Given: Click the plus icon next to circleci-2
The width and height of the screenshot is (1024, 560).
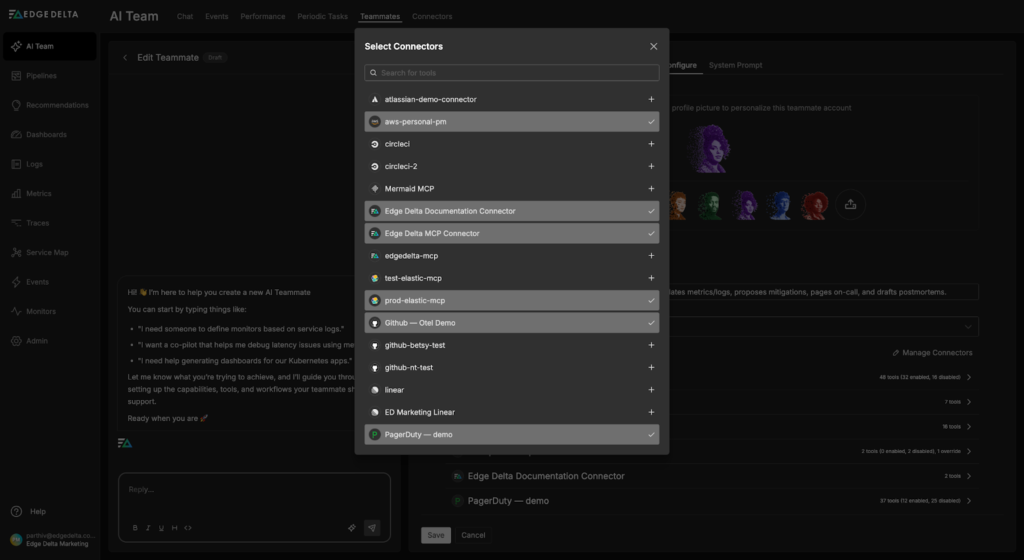Looking at the screenshot, I should [x=651, y=167].
